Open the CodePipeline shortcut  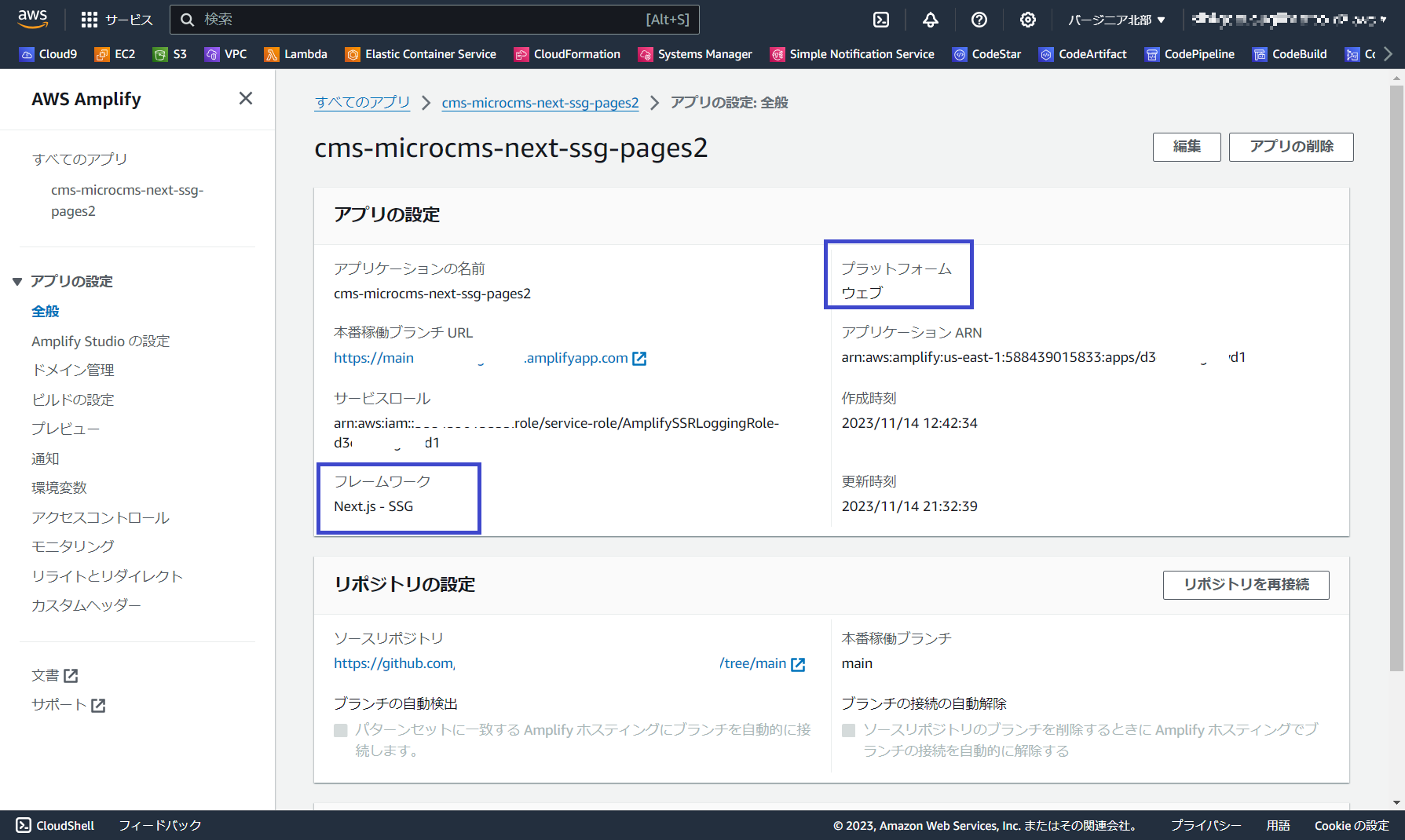pos(1189,54)
